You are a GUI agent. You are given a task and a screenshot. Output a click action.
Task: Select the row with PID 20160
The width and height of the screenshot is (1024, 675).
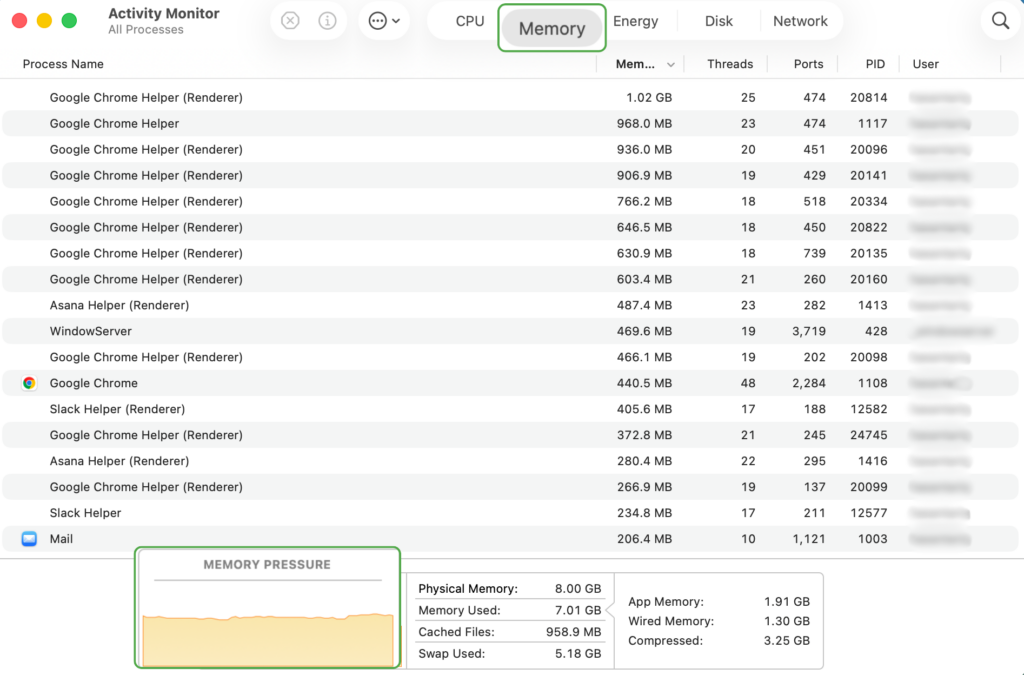(x=510, y=279)
